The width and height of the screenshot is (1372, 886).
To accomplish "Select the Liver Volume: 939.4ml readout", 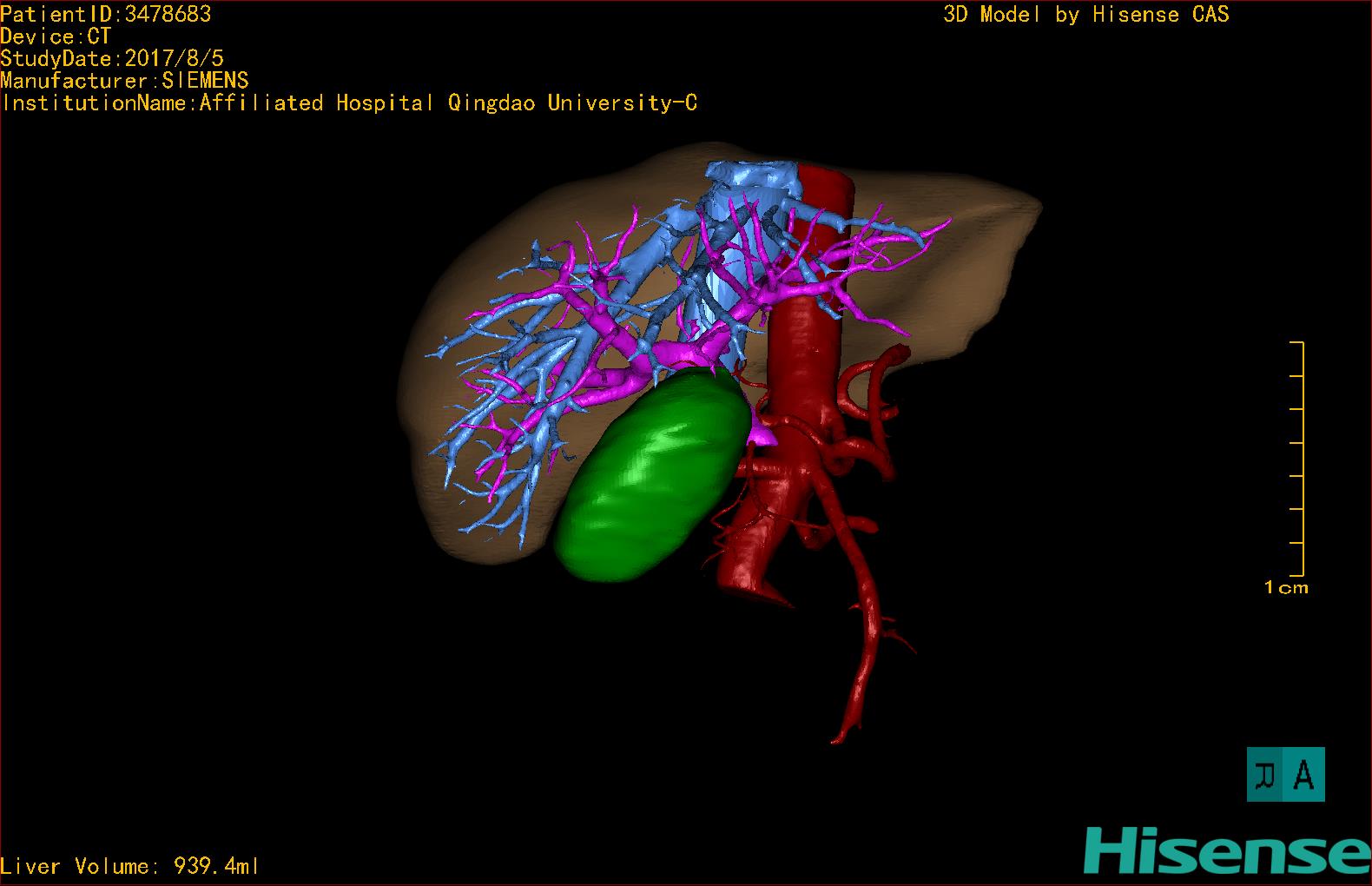I will click(129, 866).
